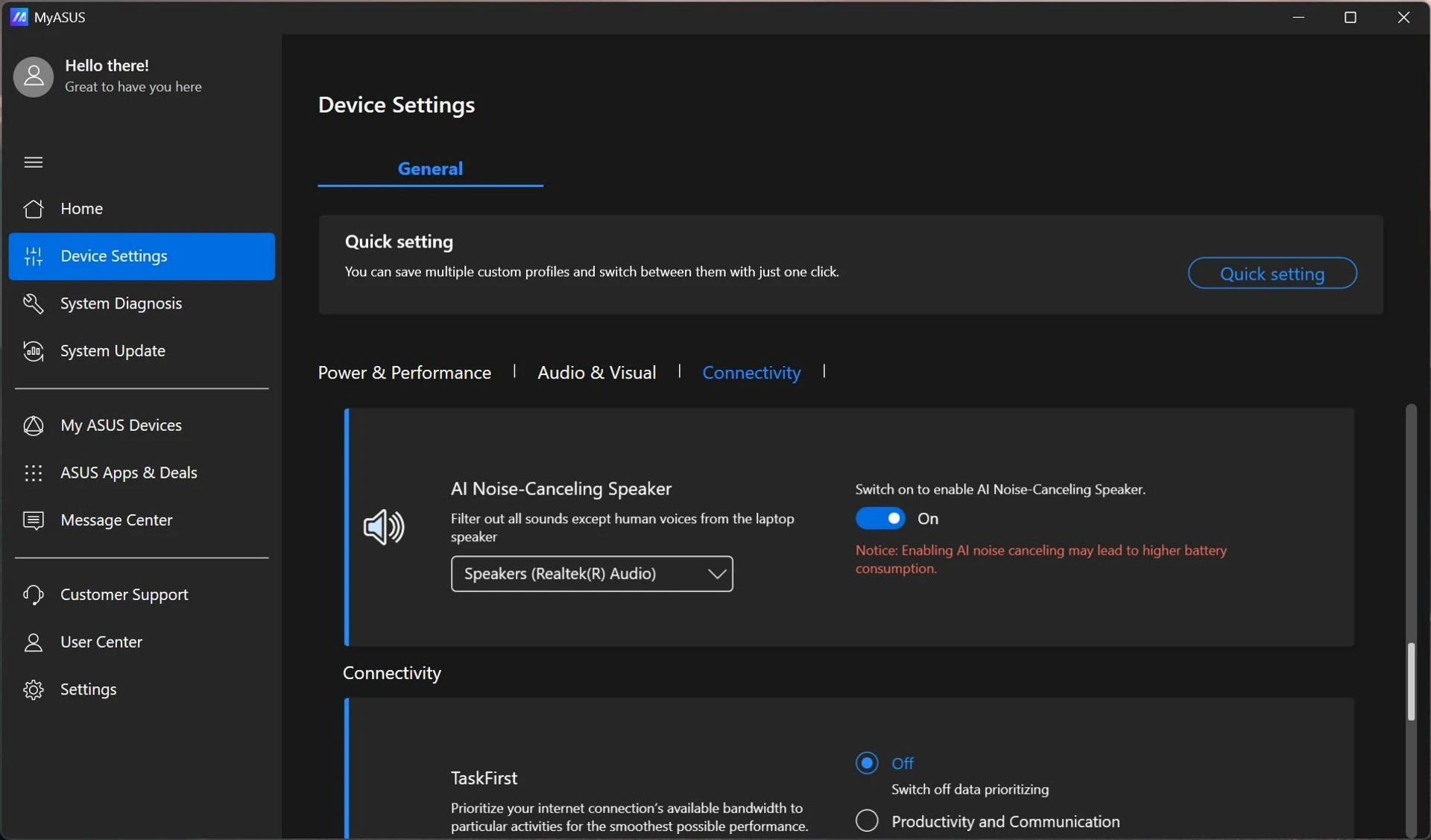Click the battery consumption notice text
Screen dimensions: 1431x840
(x=1041, y=559)
